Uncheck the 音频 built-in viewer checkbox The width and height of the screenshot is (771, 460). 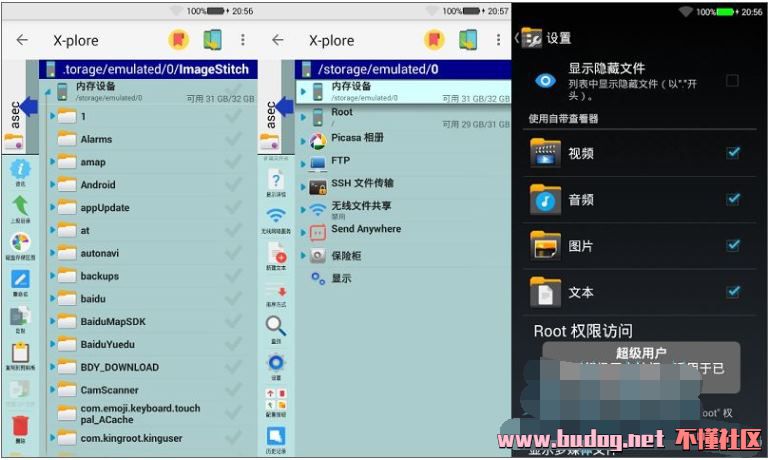click(733, 199)
